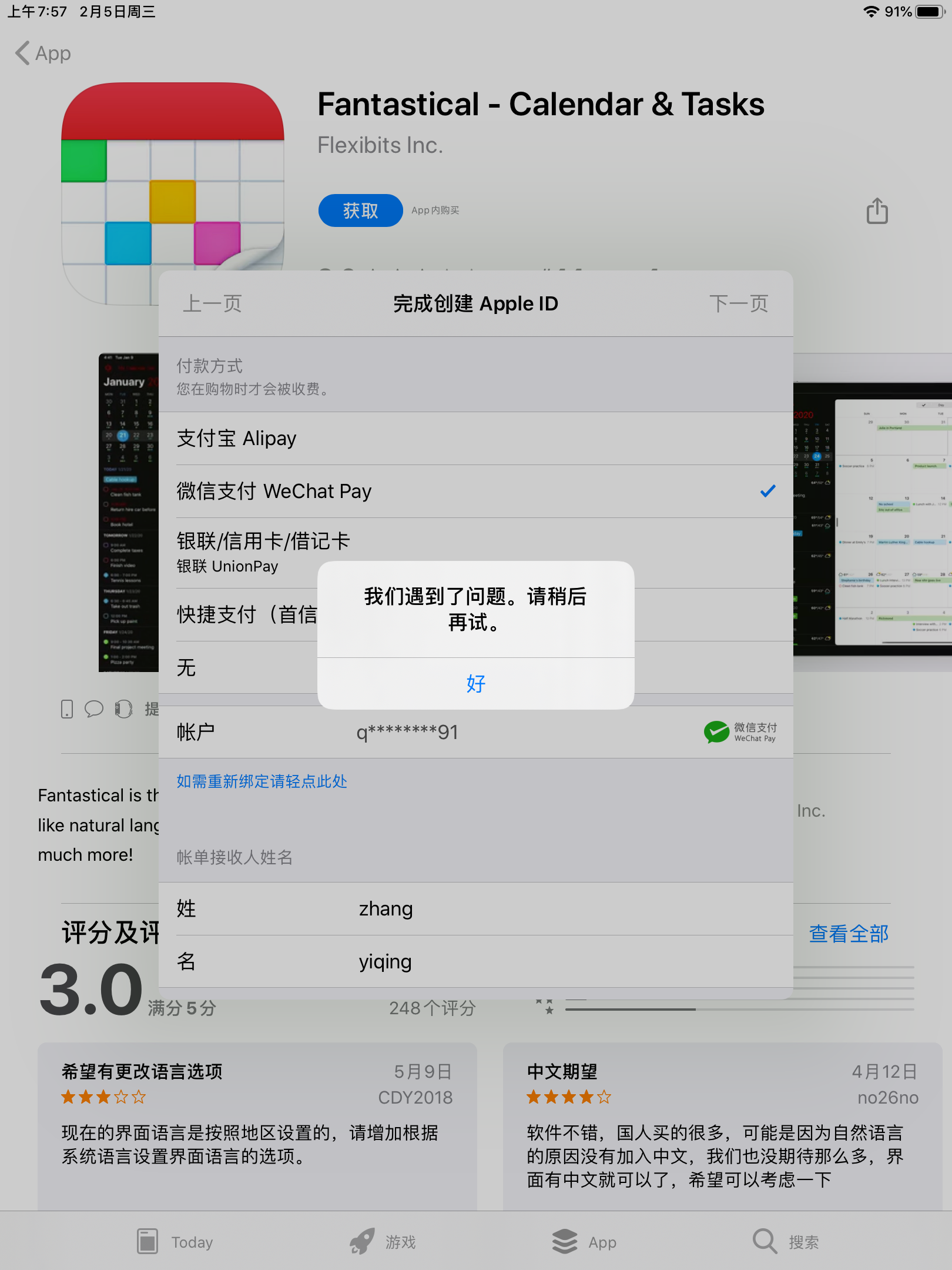The image size is (952, 1270).
Task: Tap the iMessage speech bubble icon
Action: 94,709
